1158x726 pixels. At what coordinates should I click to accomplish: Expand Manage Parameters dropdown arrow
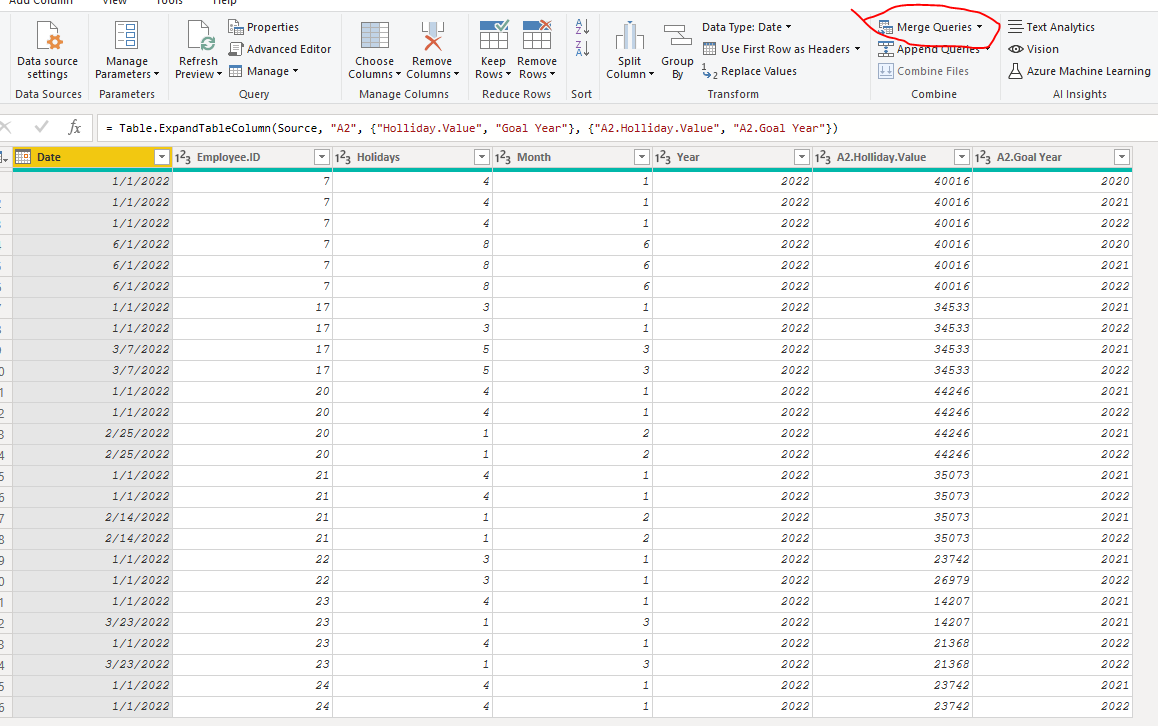[x=157, y=75]
